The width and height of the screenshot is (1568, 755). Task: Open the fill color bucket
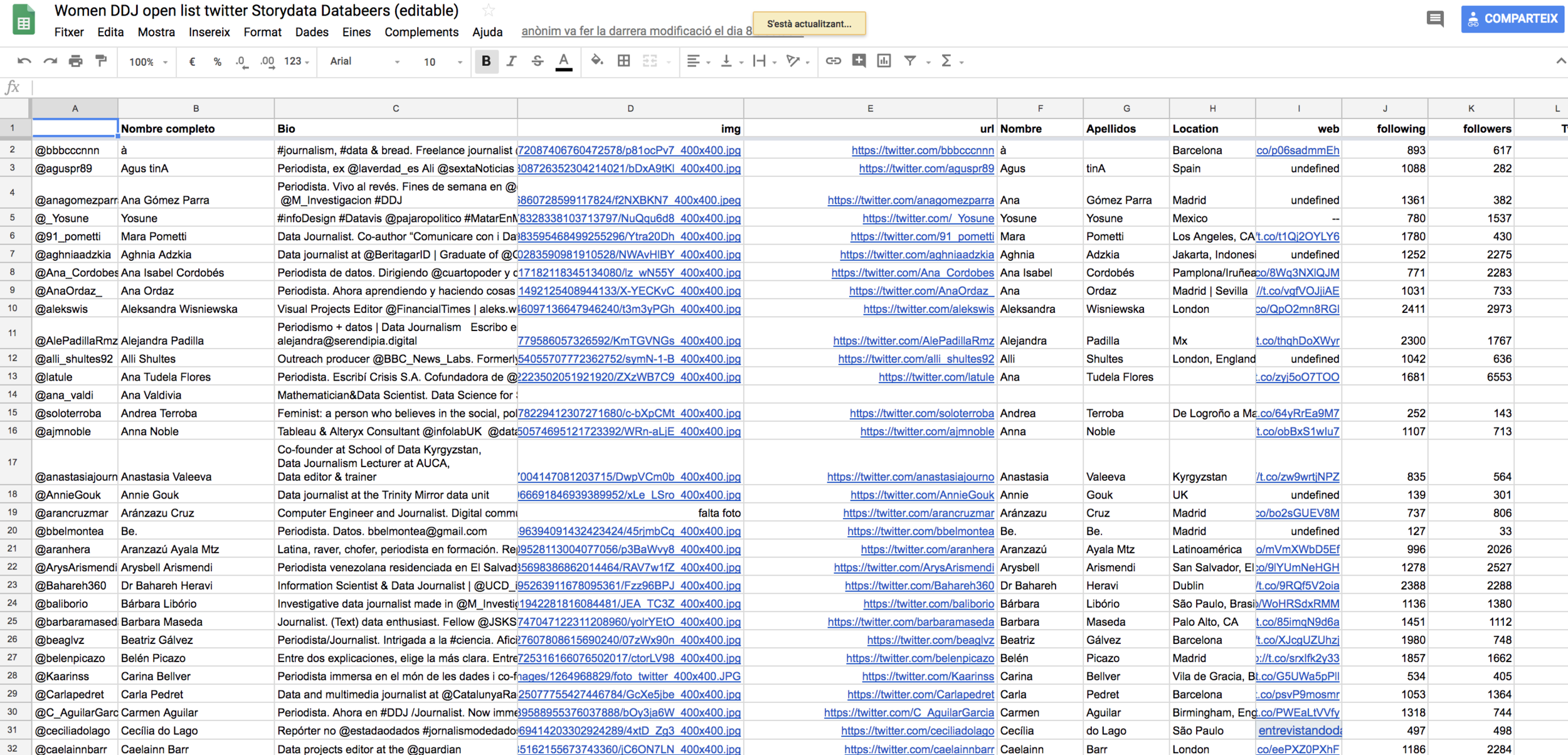[596, 61]
